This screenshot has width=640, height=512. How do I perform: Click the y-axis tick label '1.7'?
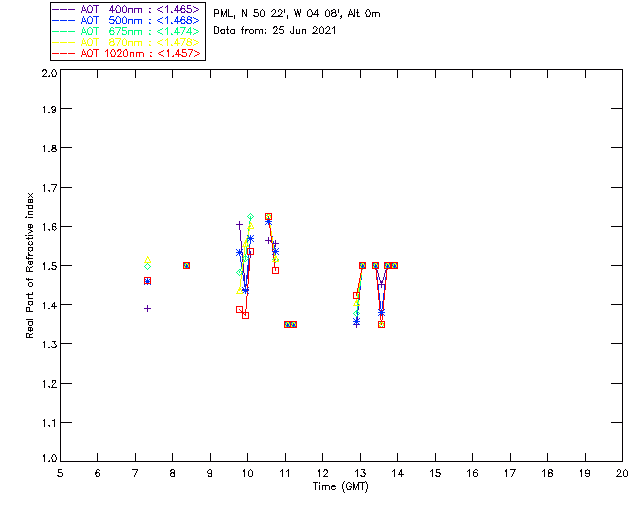click(49, 188)
